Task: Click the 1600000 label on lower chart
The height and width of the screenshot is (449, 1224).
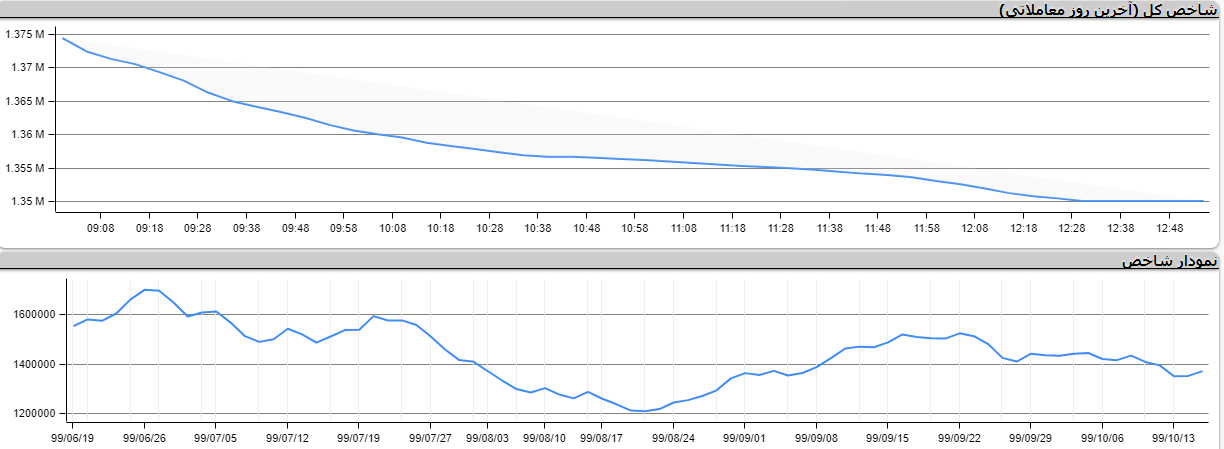Action: pos(34,315)
